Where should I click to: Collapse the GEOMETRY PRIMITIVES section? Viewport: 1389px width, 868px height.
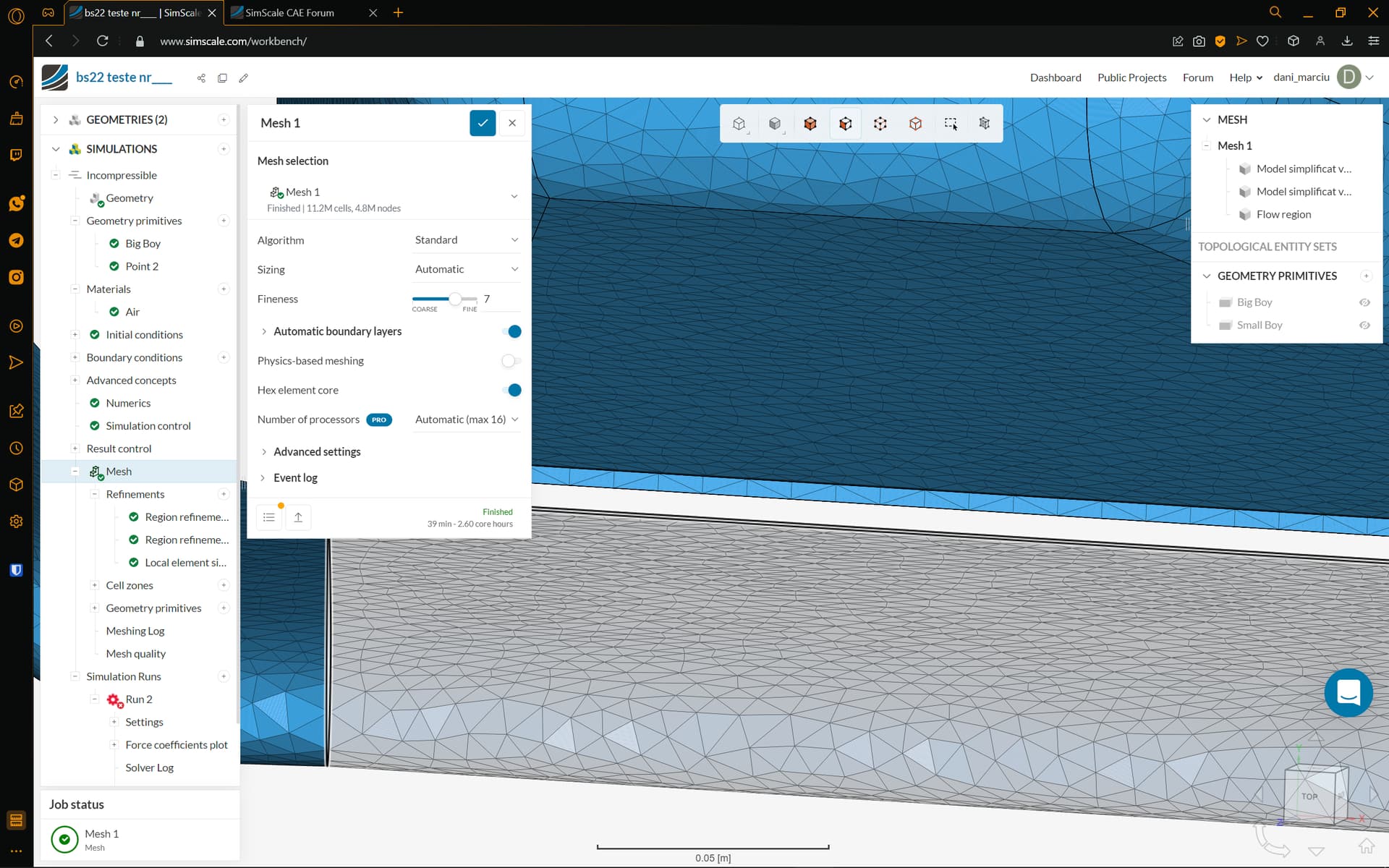pyautogui.click(x=1206, y=276)
